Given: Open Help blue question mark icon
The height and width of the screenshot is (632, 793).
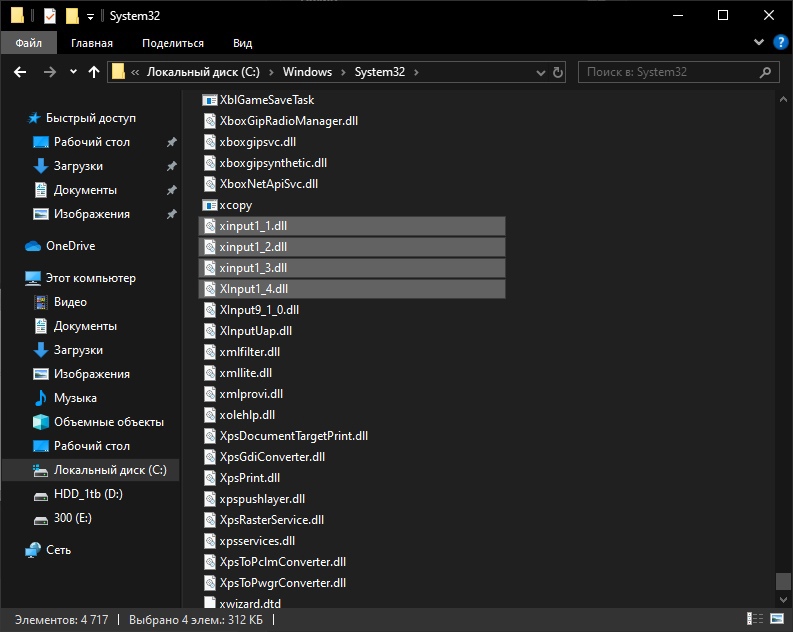Looking at the screenshot, I should pos(780,42).
